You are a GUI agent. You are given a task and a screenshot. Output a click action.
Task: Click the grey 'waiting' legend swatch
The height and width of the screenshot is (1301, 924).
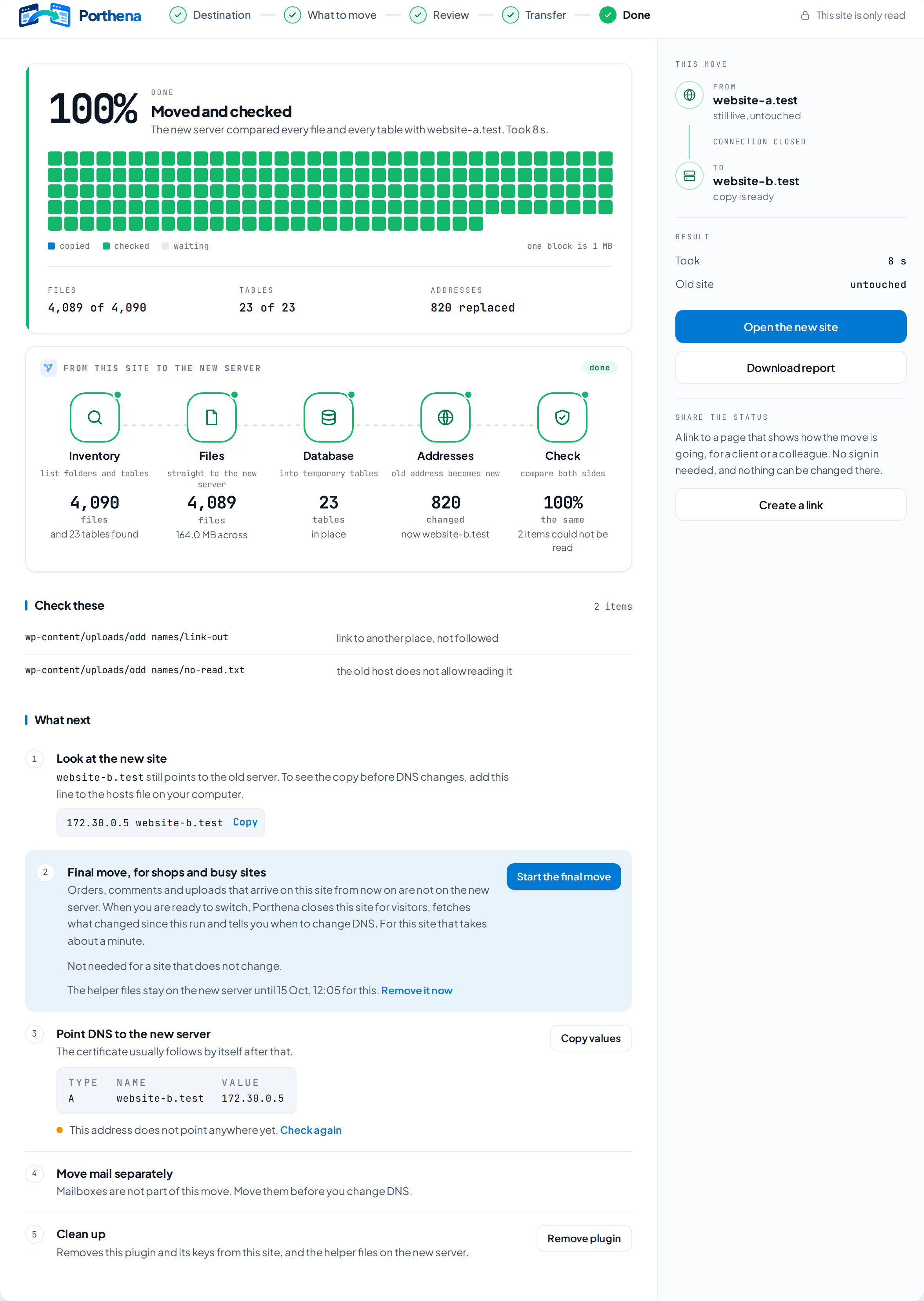coord(165,246)
